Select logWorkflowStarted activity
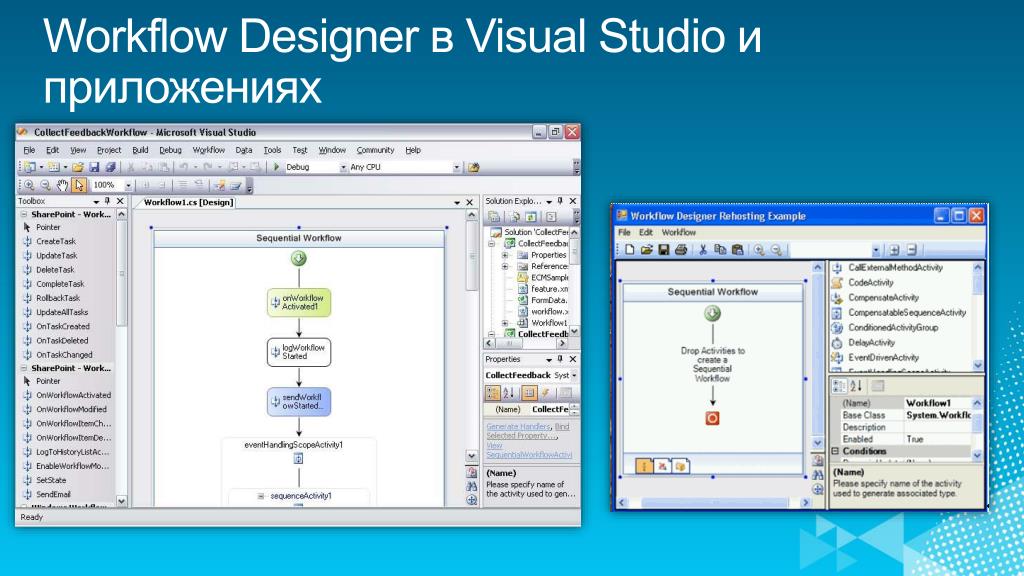This screenshot has height=576, width=1024. coord(298,353)
